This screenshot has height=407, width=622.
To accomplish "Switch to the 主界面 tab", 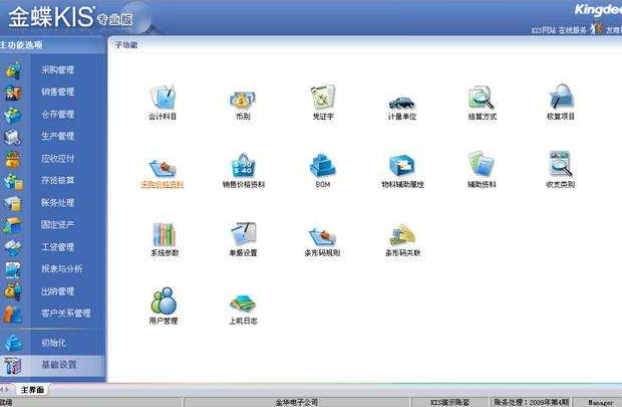I will 32,390.
